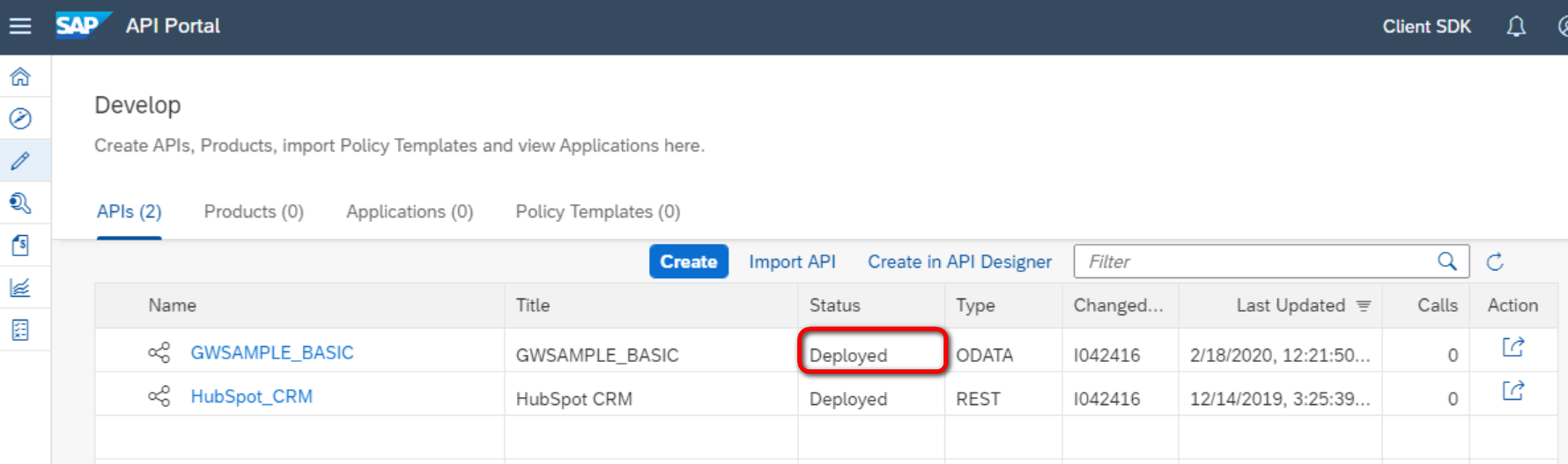
Task: Click the Develop page heading
Action: pyautogui.click(x=137, y=106)
